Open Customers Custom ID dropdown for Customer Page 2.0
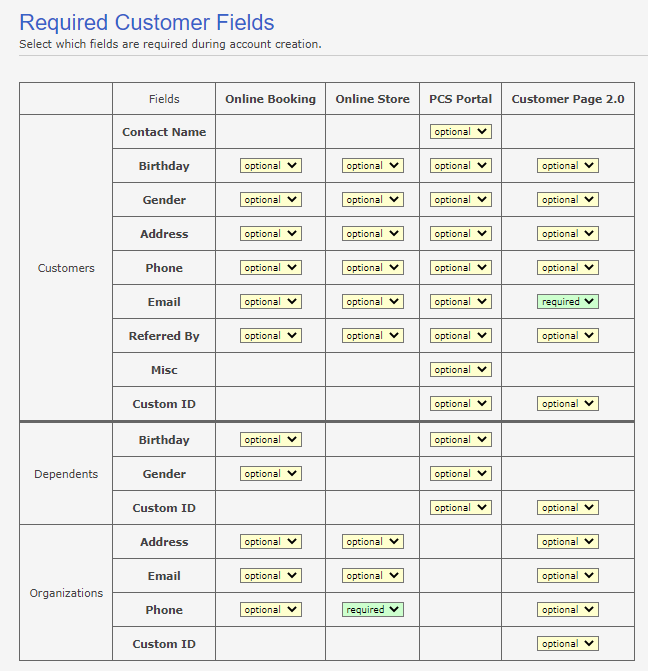The height and width of the screenshot is (671, 648). coord(568,404)
